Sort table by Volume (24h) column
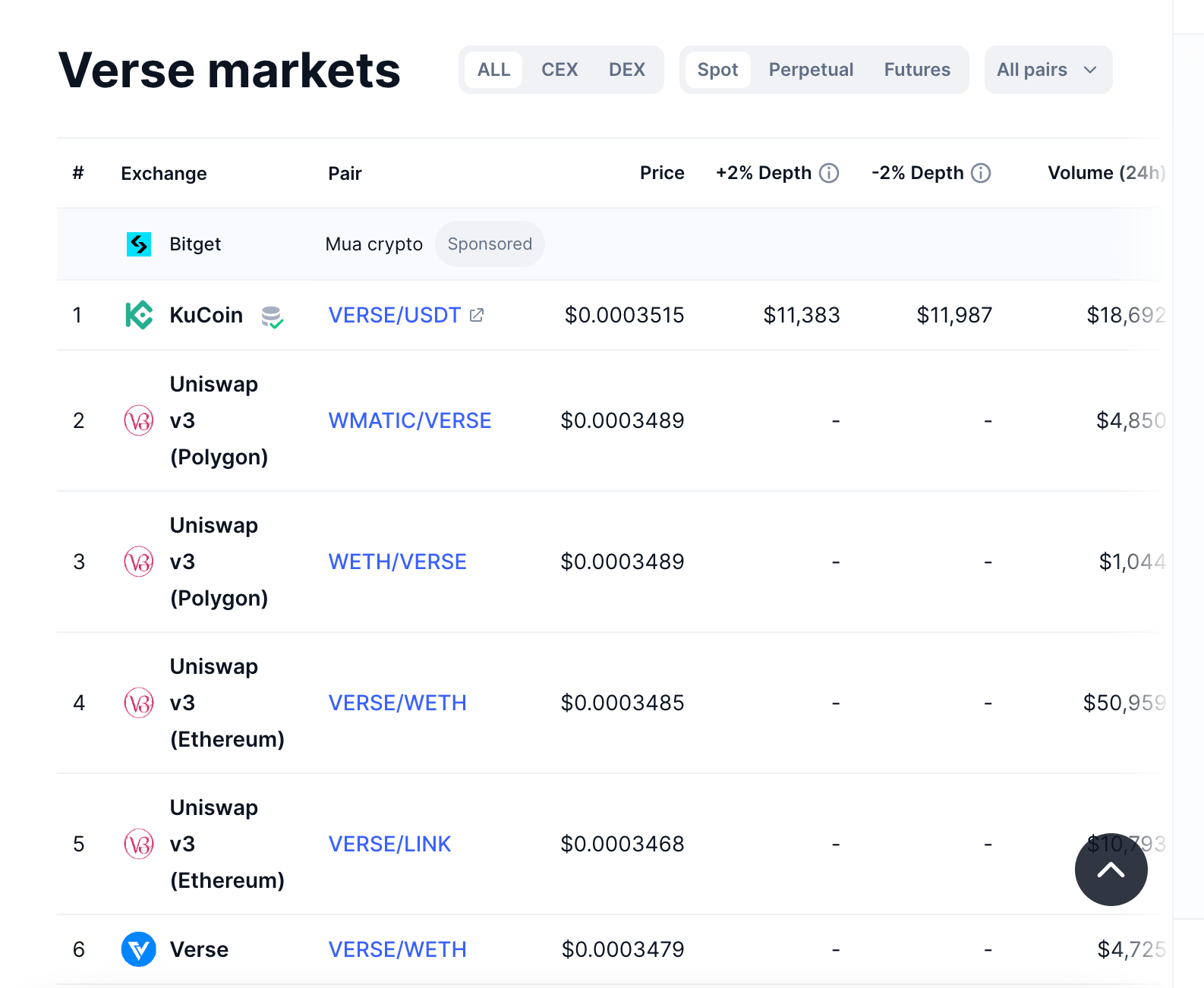1204x988 pixels. click(1105, 173)
